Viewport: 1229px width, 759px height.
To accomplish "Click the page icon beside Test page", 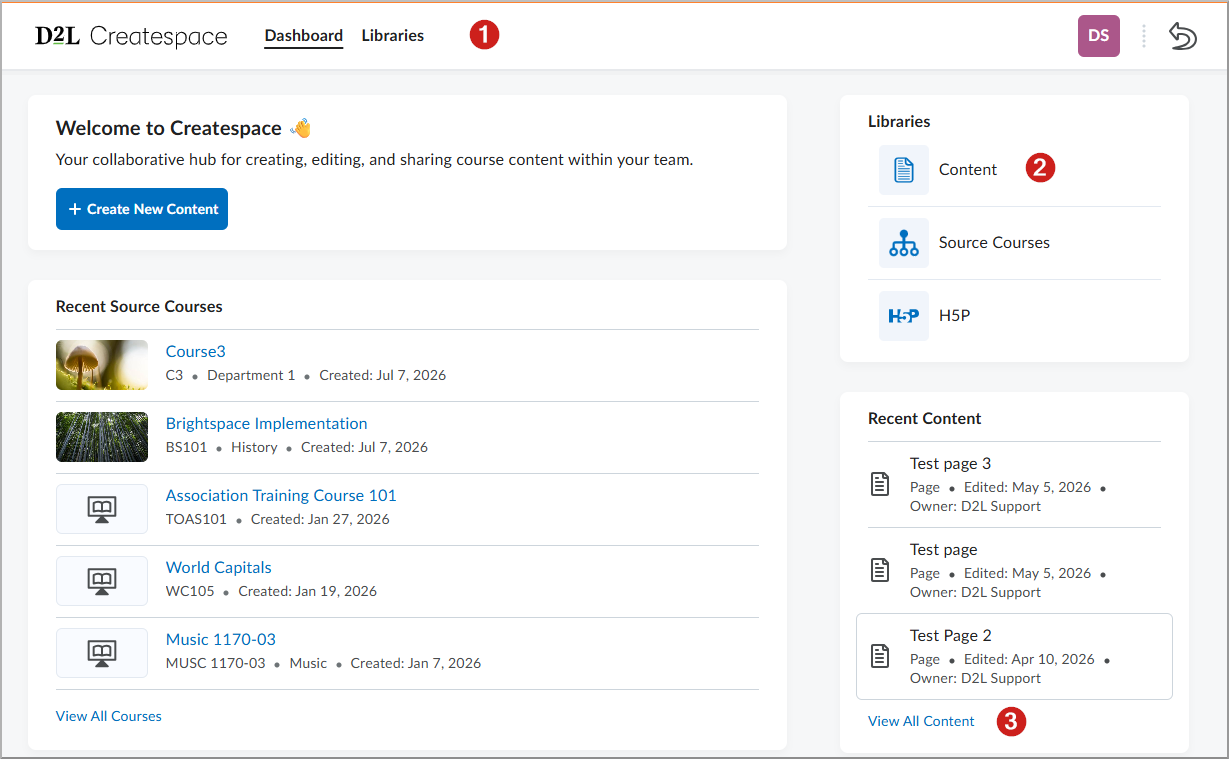I will click(x=880, y=571).
